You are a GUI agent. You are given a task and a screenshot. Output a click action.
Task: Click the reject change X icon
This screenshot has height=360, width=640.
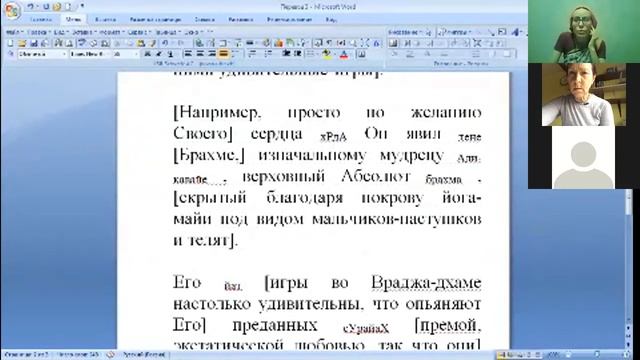click(x=477, y=43)
